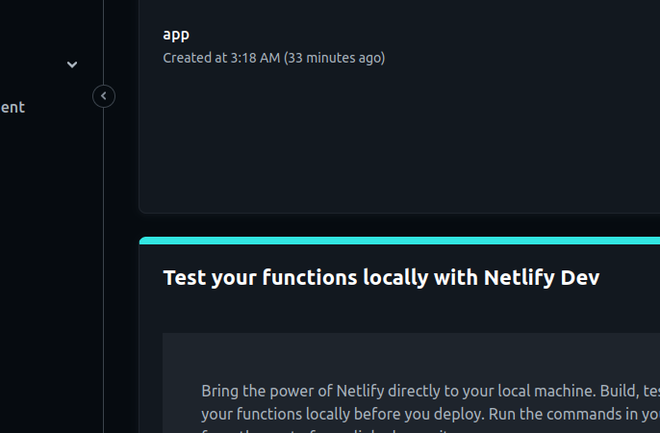660x433 pixels.
Task: Collapse the sidebar with the circular arrow
Action: (x=104, y=96)
